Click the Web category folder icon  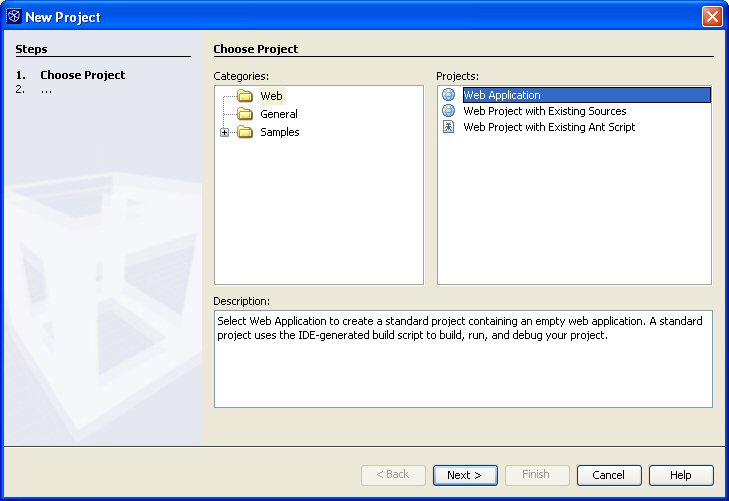coord(245,96)
